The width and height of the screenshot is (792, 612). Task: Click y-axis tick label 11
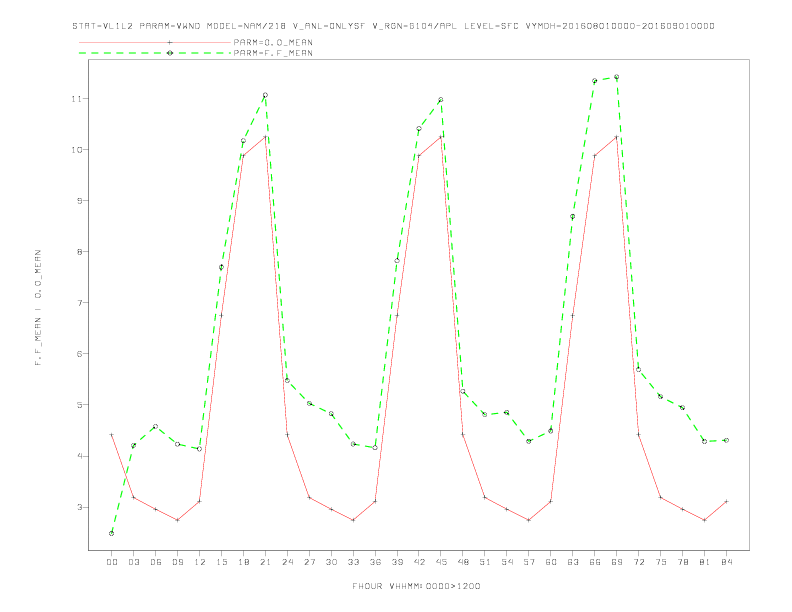pos(76,98)
